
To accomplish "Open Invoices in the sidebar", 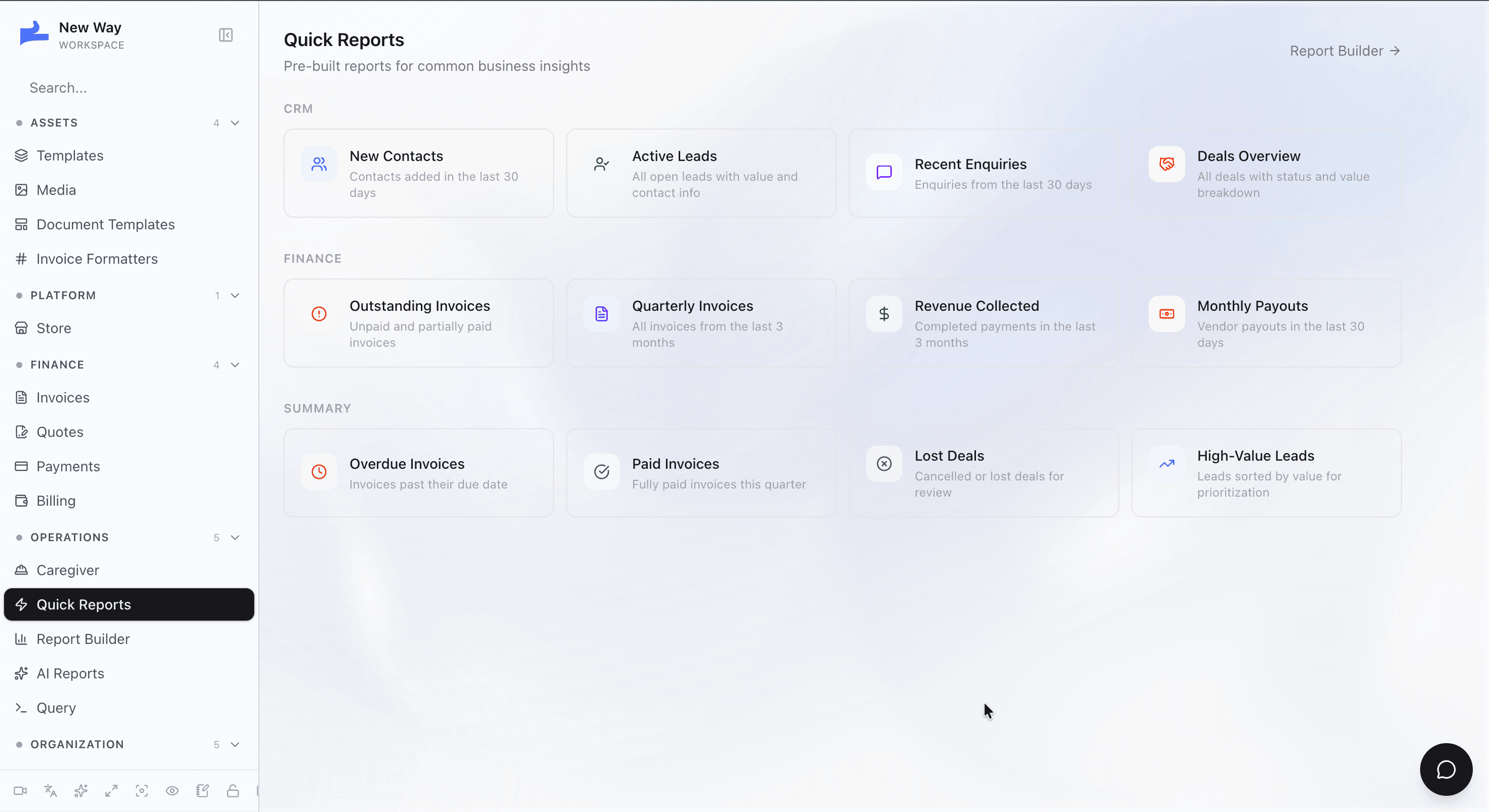I will point(129,397).
